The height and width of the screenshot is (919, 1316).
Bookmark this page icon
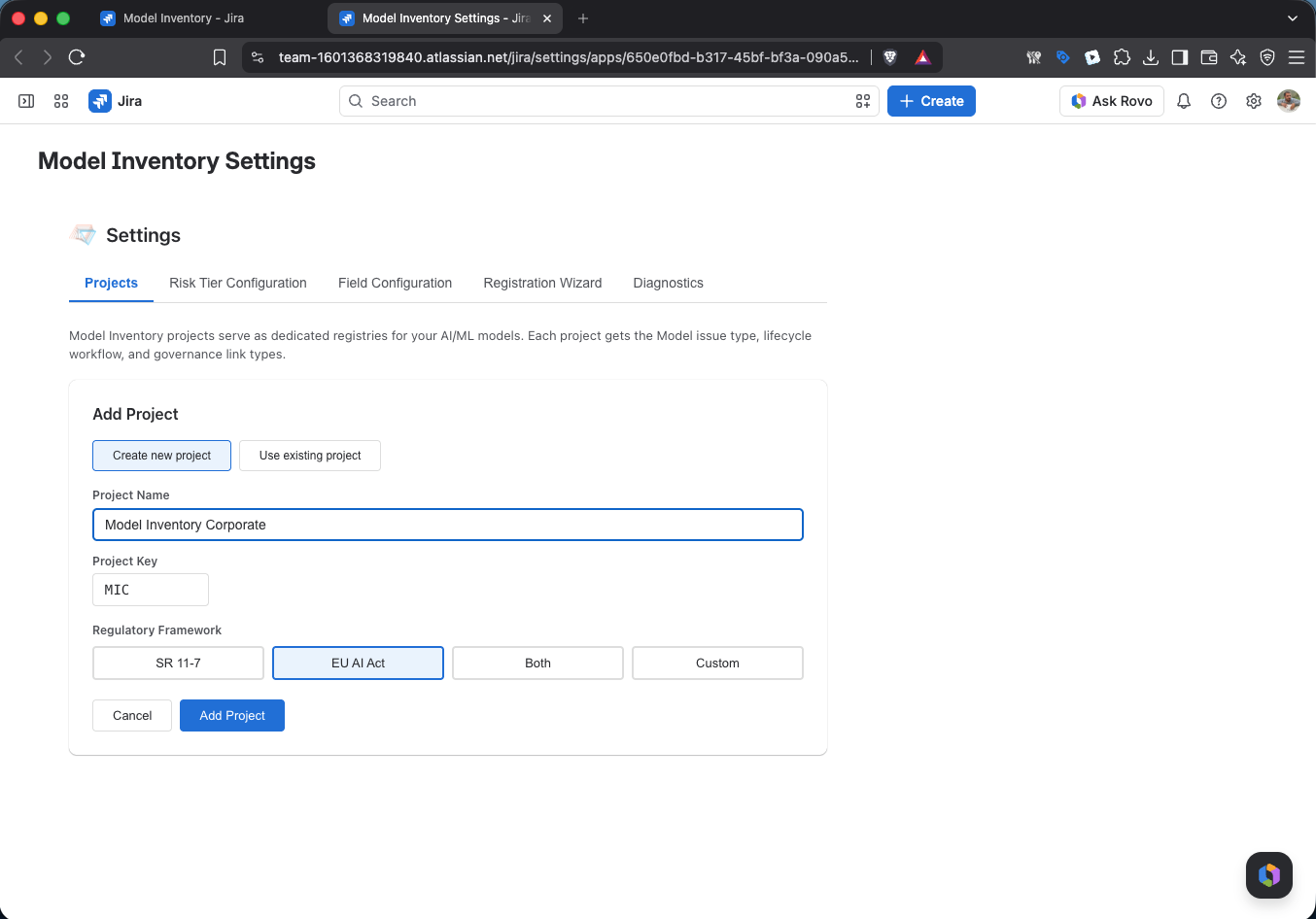[220, 57]
